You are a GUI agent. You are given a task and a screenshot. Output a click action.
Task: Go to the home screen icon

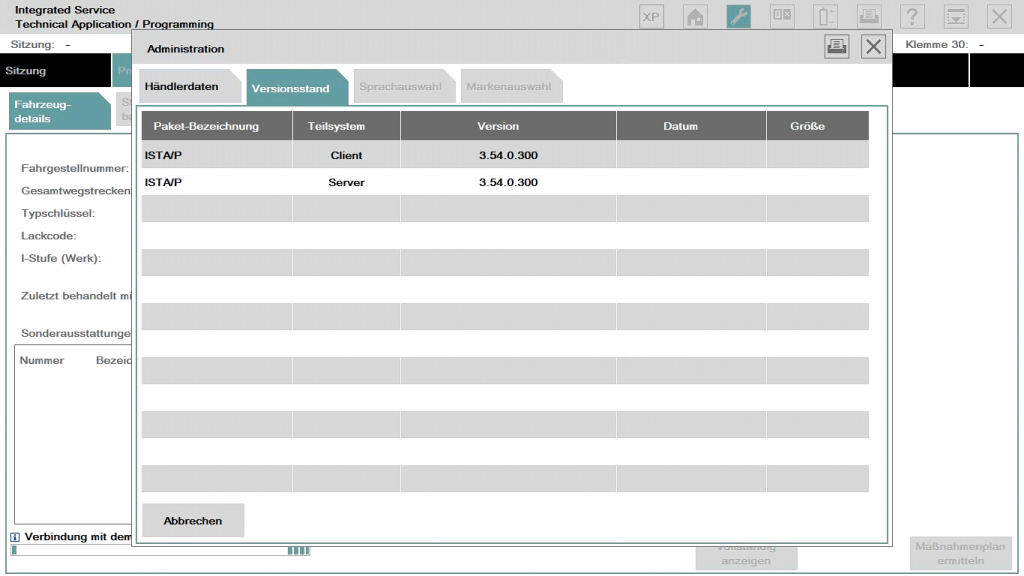pyautogui.click(x=695, y=16)
